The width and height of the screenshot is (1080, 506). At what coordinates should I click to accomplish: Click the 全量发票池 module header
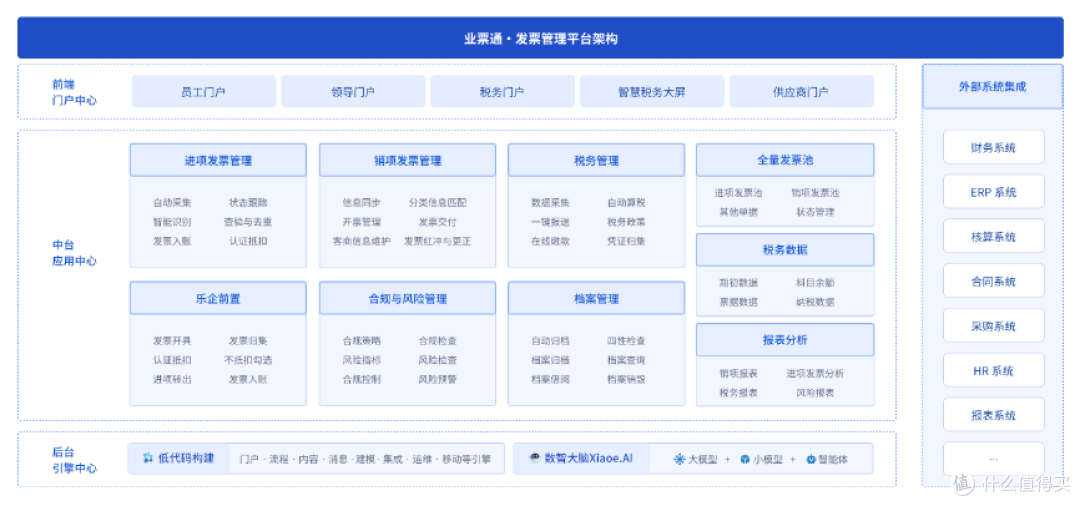point(785,160)
